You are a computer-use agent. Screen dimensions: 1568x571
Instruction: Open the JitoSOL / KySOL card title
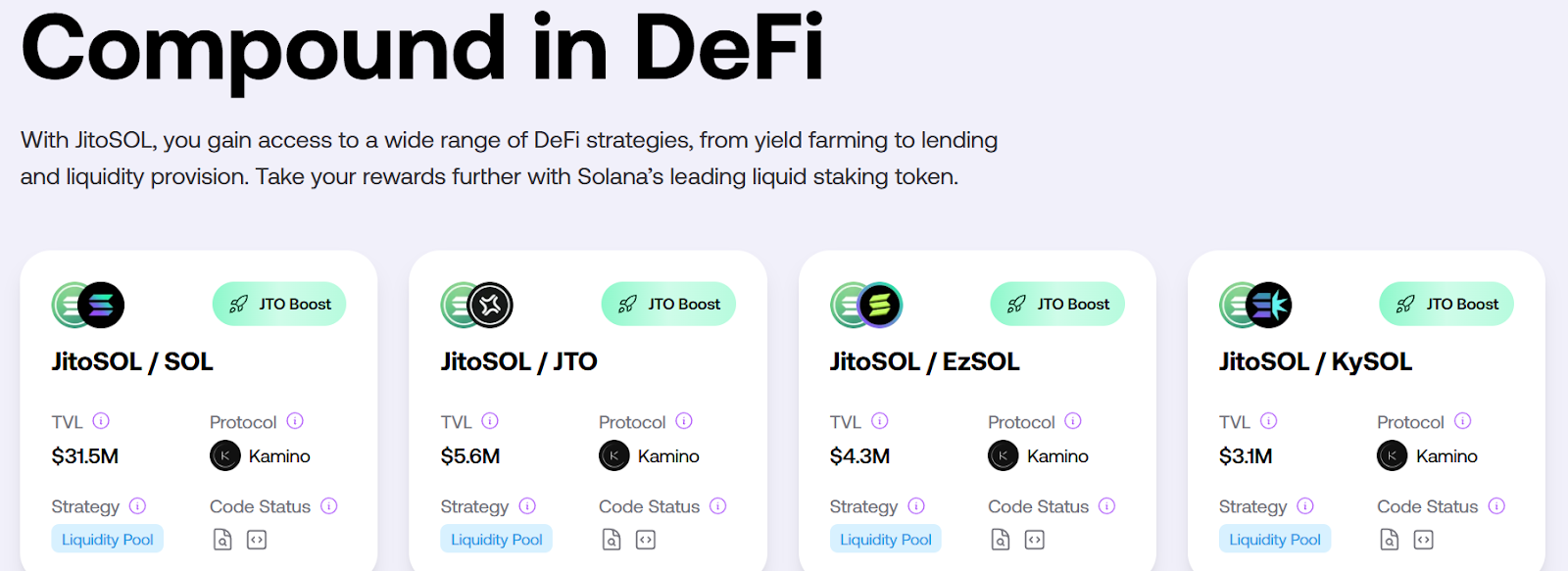click(x=1315, y=362)
